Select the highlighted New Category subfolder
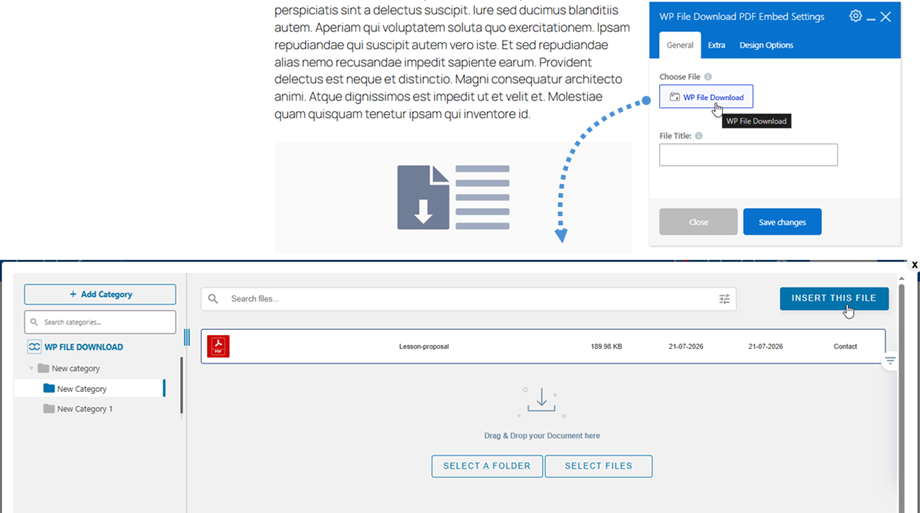The width and height of the screenshot is (920, 513). click(x=89, y=389)
